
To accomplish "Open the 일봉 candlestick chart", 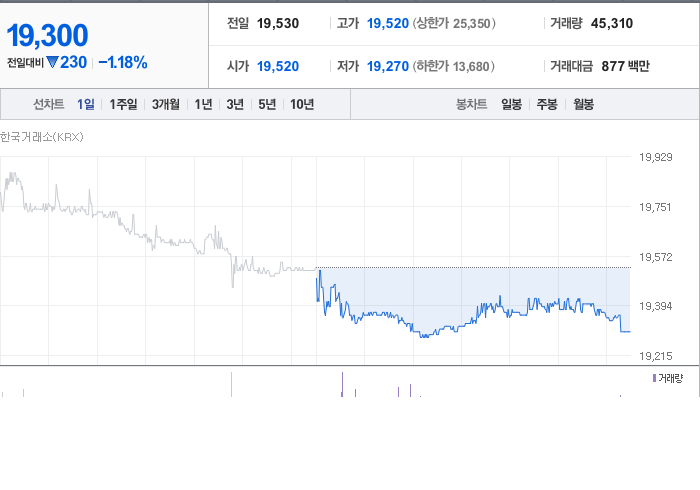I will [511, 104].
